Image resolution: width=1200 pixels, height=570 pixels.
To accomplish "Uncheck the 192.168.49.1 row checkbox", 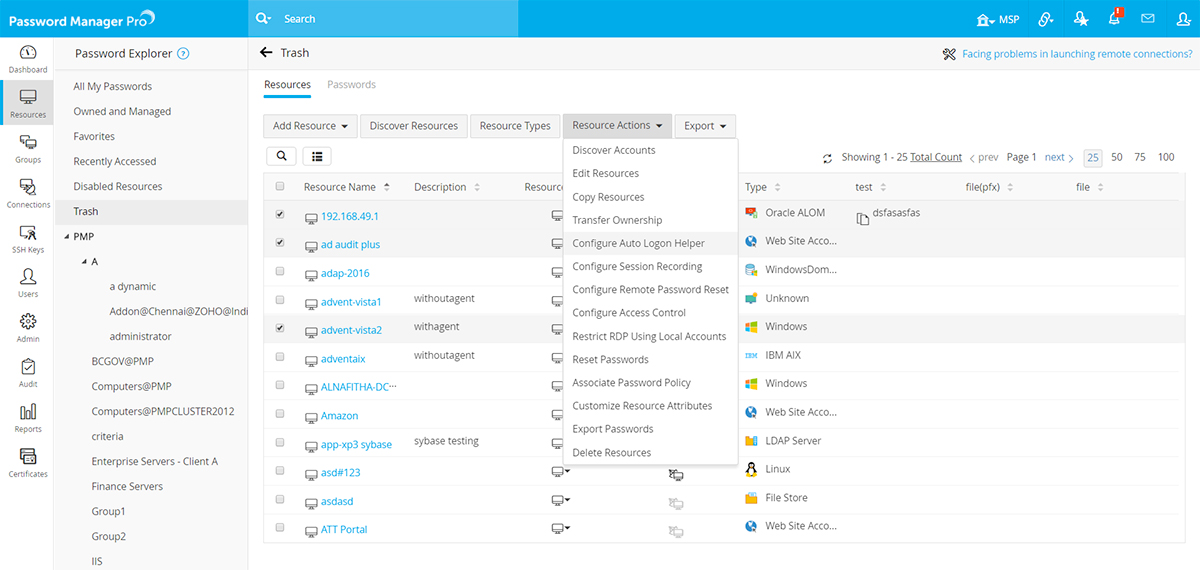I will pyautogui.click(x=280, y=214).
